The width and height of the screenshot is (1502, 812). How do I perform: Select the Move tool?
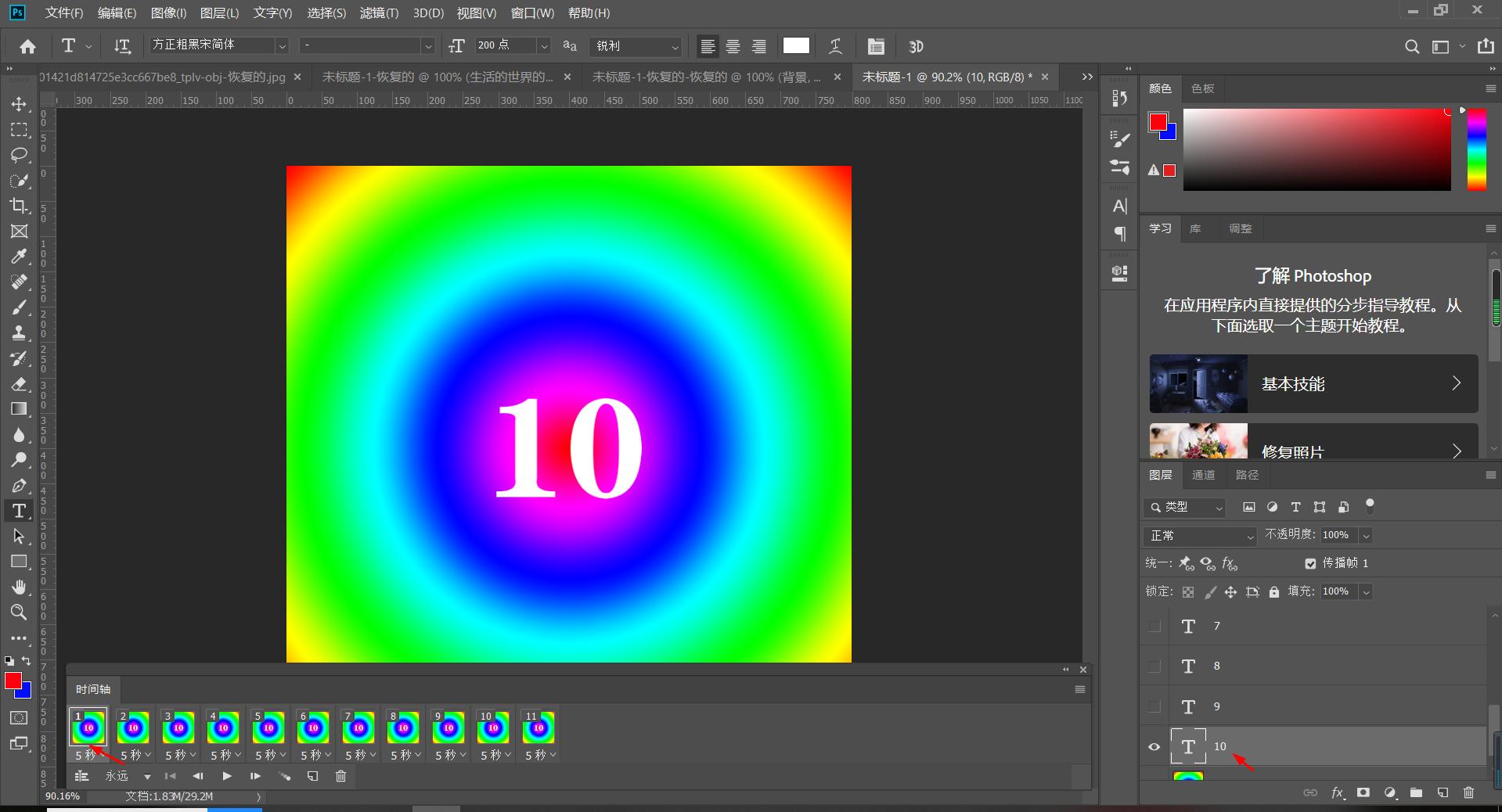pos(19,104)
